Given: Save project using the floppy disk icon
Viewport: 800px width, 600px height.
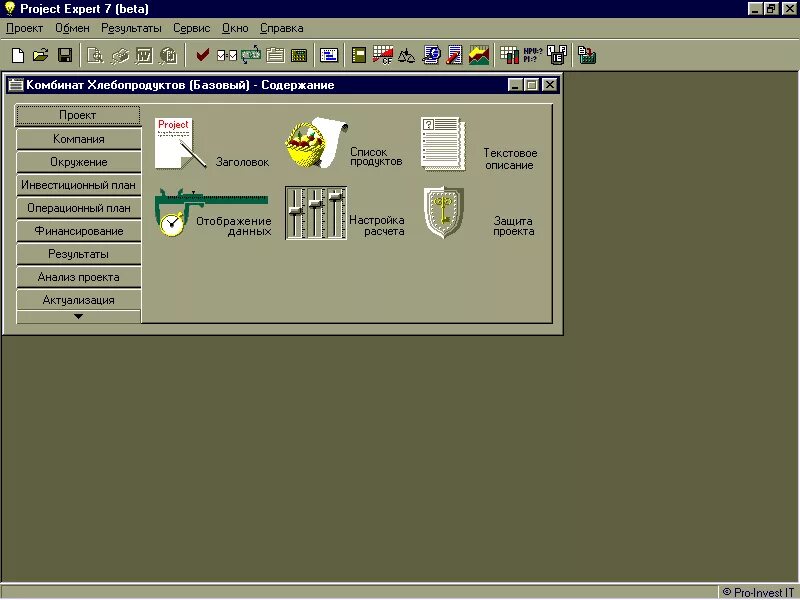Looking at the screenshot, I should pos(65,55).
